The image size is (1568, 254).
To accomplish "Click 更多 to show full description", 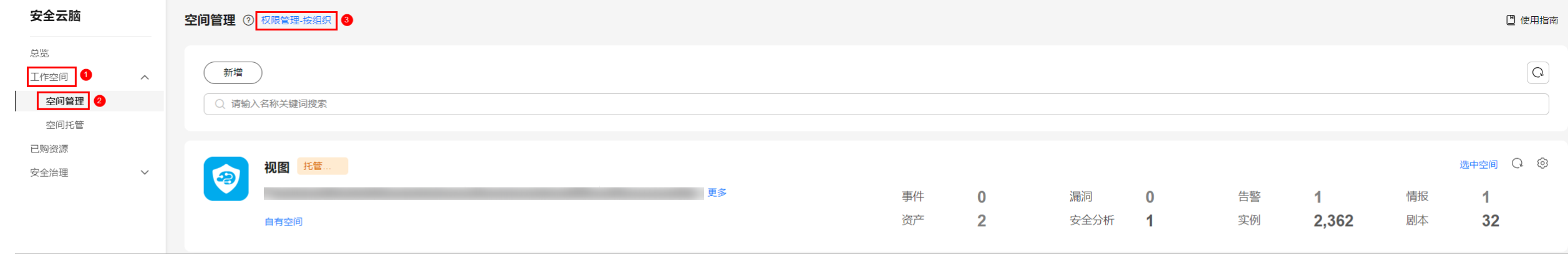I will pos(717,192).
